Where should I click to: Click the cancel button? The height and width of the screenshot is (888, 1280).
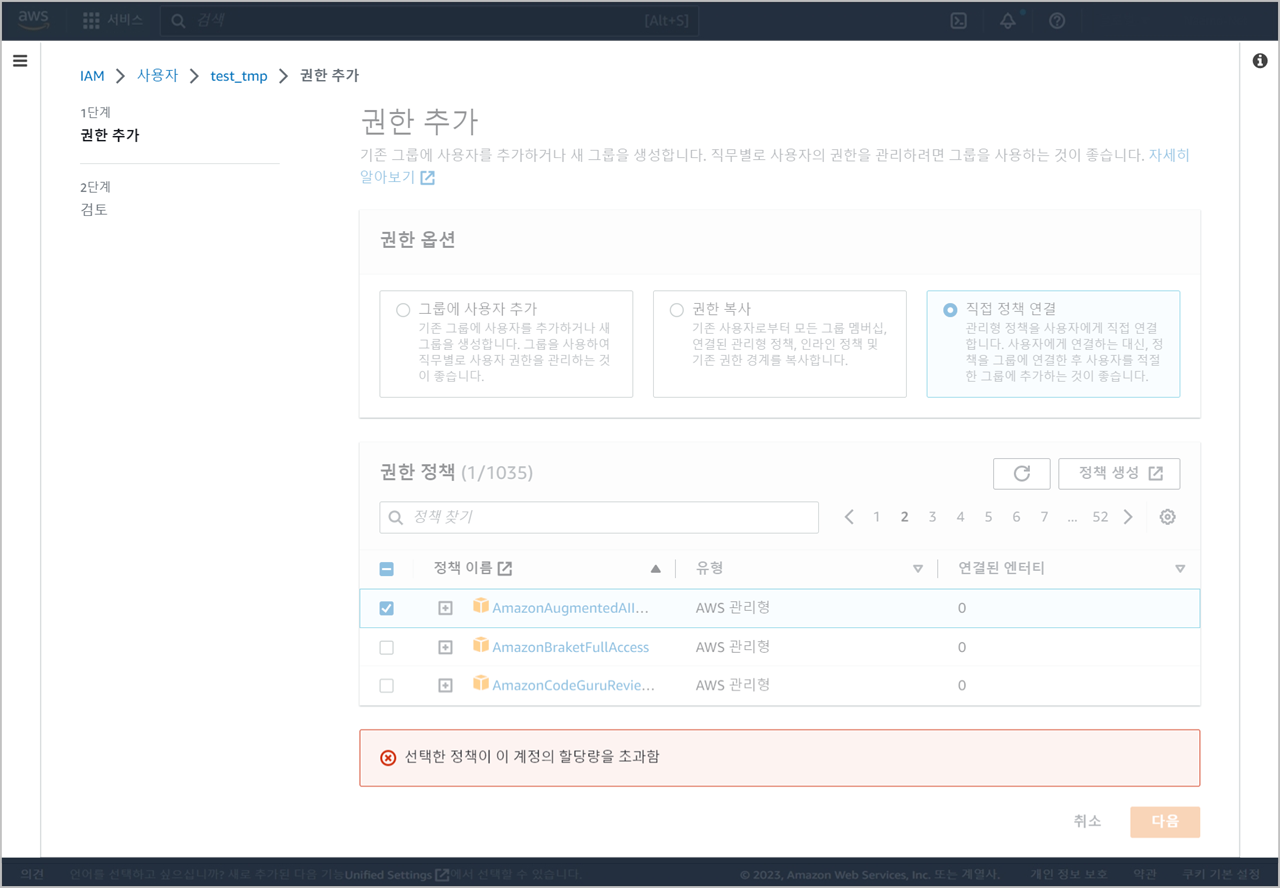1087,821
